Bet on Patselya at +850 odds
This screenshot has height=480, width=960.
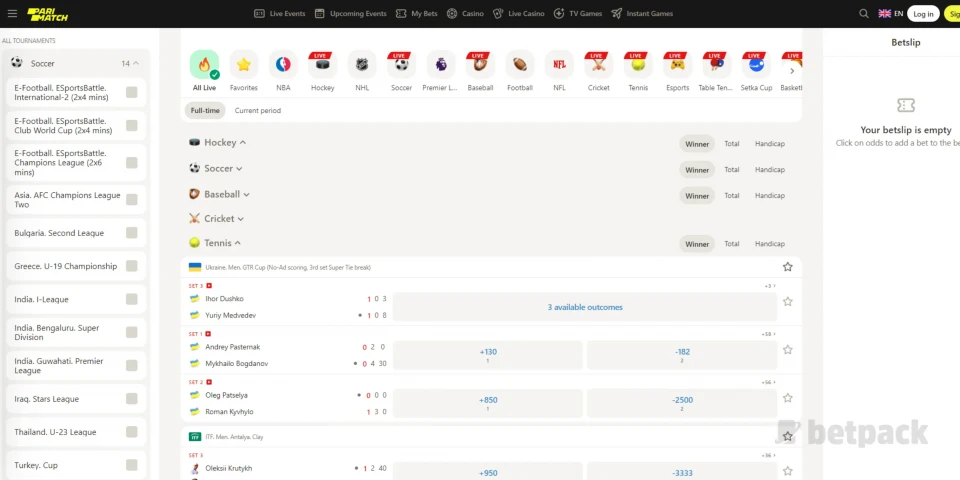(488, 403)
